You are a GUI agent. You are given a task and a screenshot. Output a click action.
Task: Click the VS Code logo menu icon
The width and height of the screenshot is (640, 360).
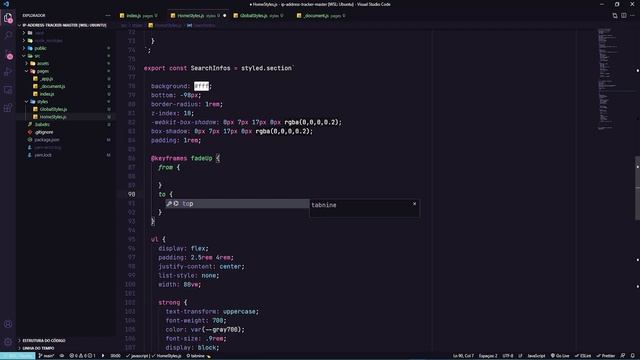[x=6, y=4]
